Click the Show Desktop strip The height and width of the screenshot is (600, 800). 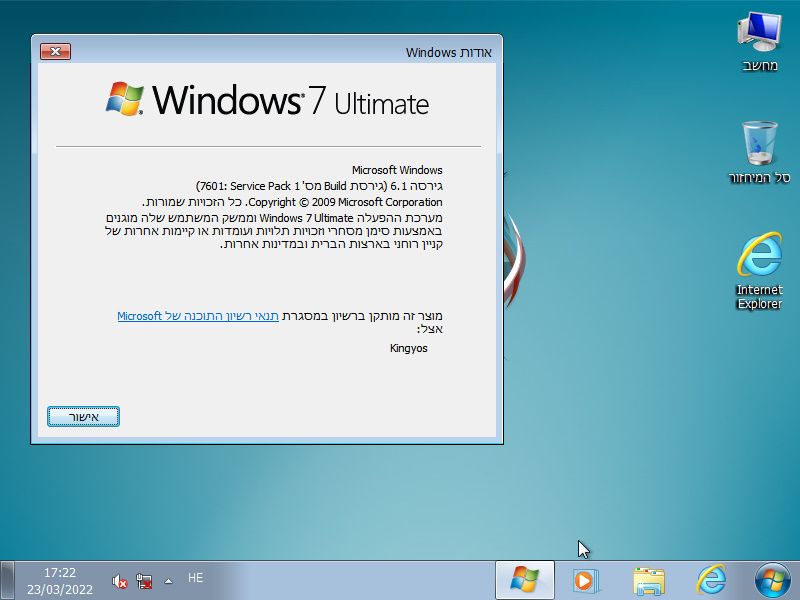pyautogui.click(x=7, y=580)
